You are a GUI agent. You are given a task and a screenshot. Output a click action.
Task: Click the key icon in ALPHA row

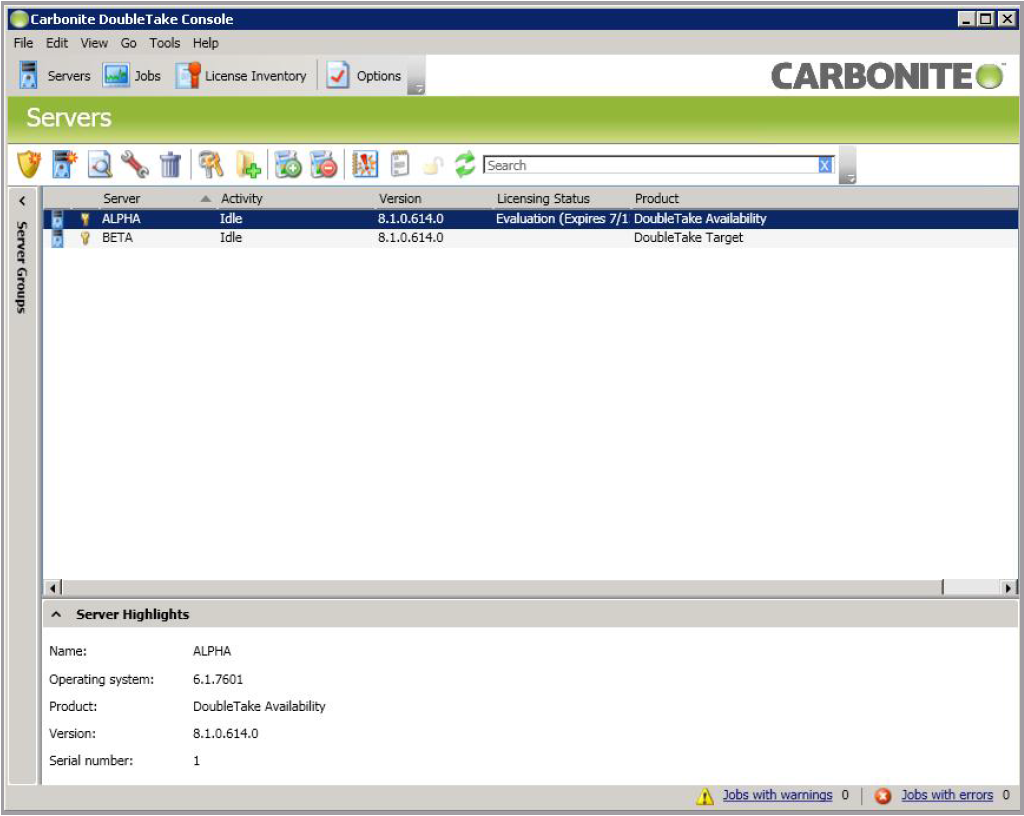click(x=85, y=219)
